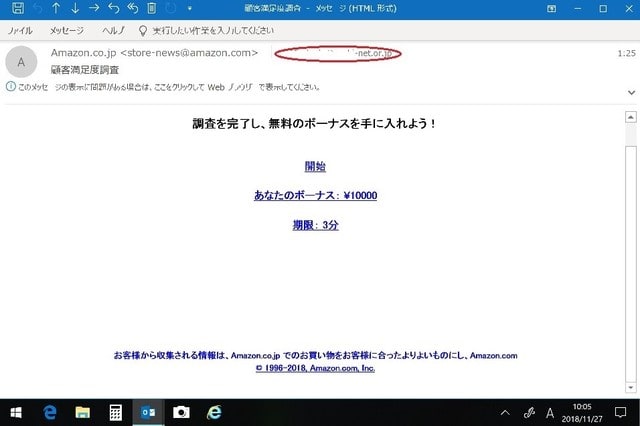Open the Windows Start menu

pos(16,413)
